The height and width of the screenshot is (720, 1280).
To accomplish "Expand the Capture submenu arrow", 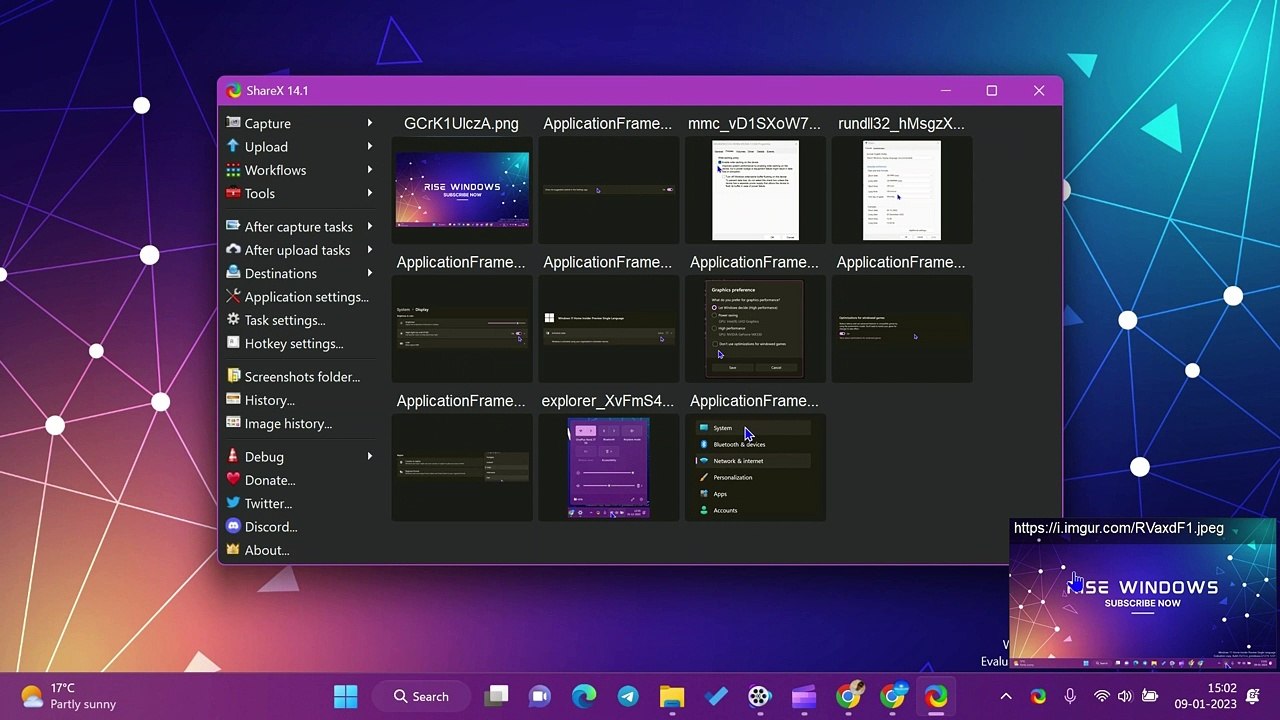I will (x=370, y=123).
